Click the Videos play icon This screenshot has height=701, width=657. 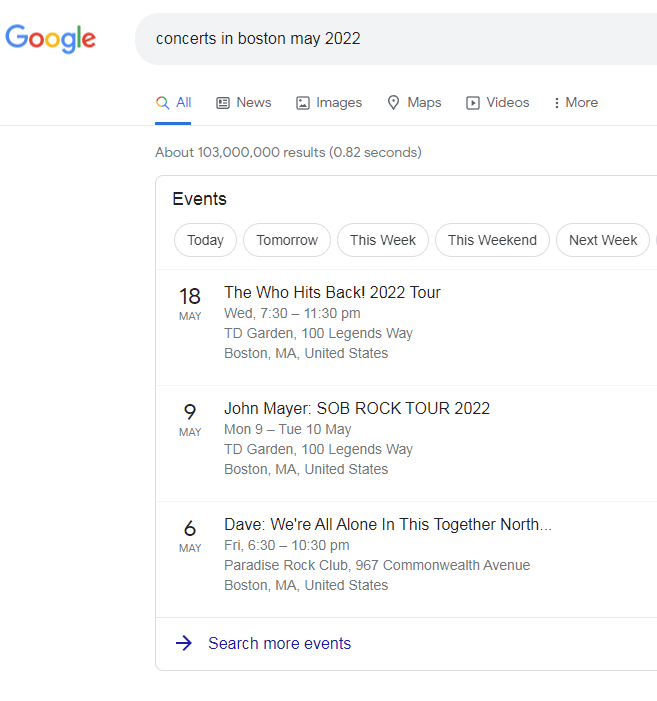473,103
